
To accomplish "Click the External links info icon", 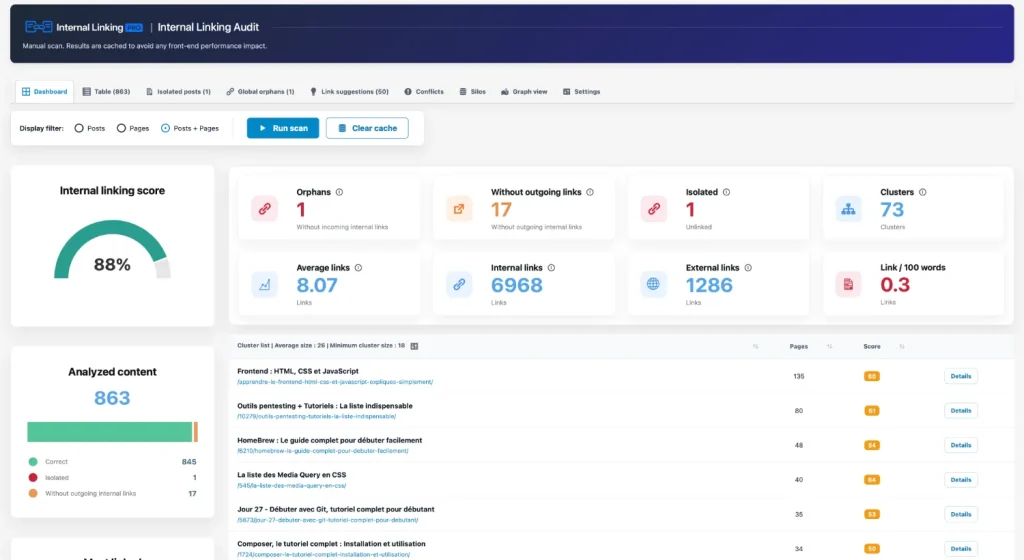I will [748, 268].
